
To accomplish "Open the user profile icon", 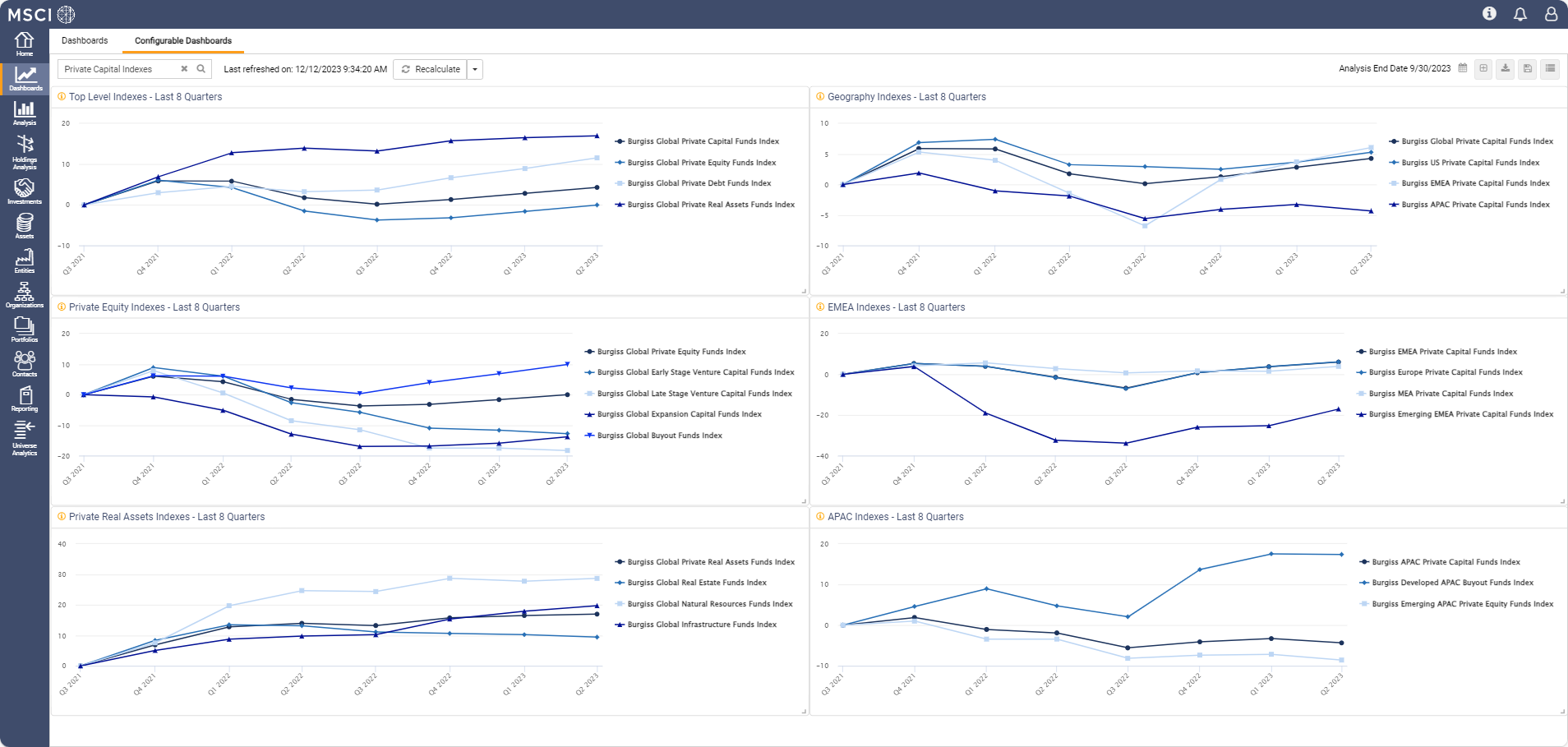I will [1551, 14].
